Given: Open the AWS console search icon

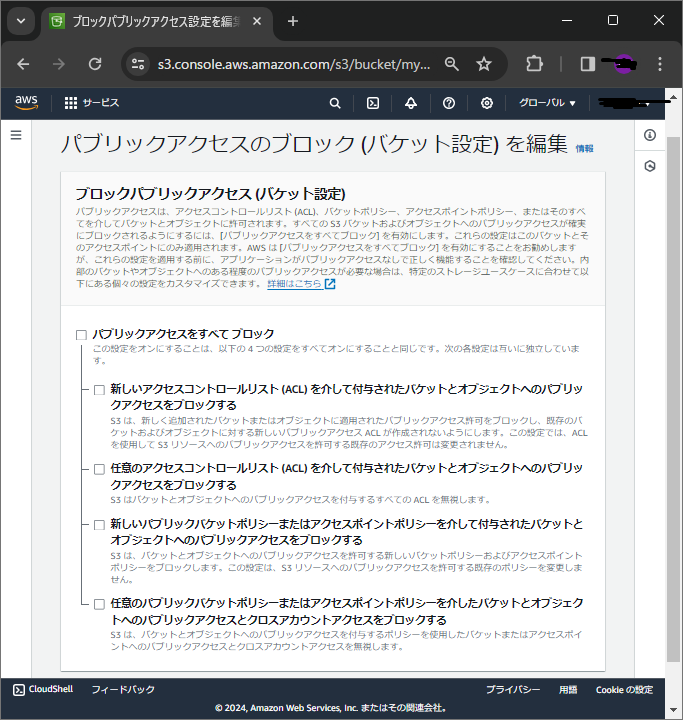Looking at the screenshot, I should point(335,103).
